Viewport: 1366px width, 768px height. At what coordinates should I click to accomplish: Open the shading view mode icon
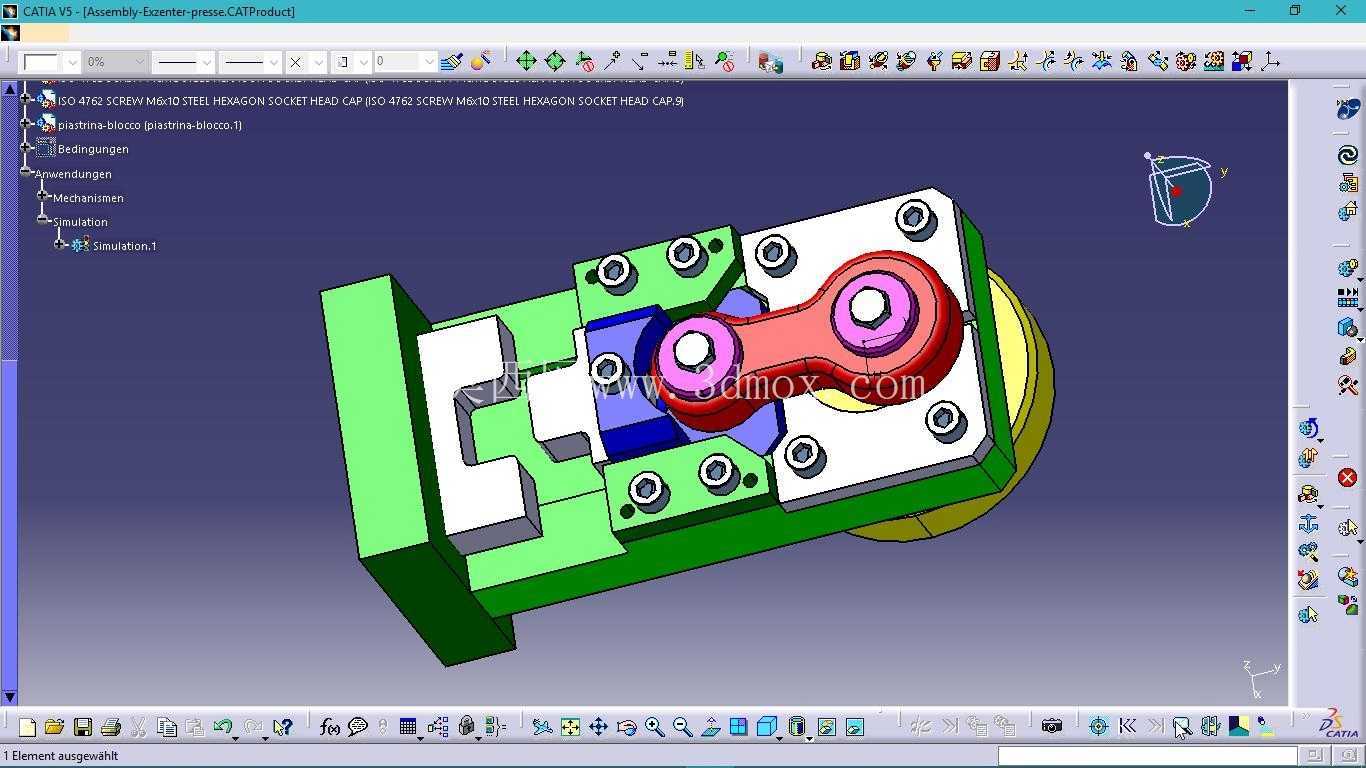[797, 727]
